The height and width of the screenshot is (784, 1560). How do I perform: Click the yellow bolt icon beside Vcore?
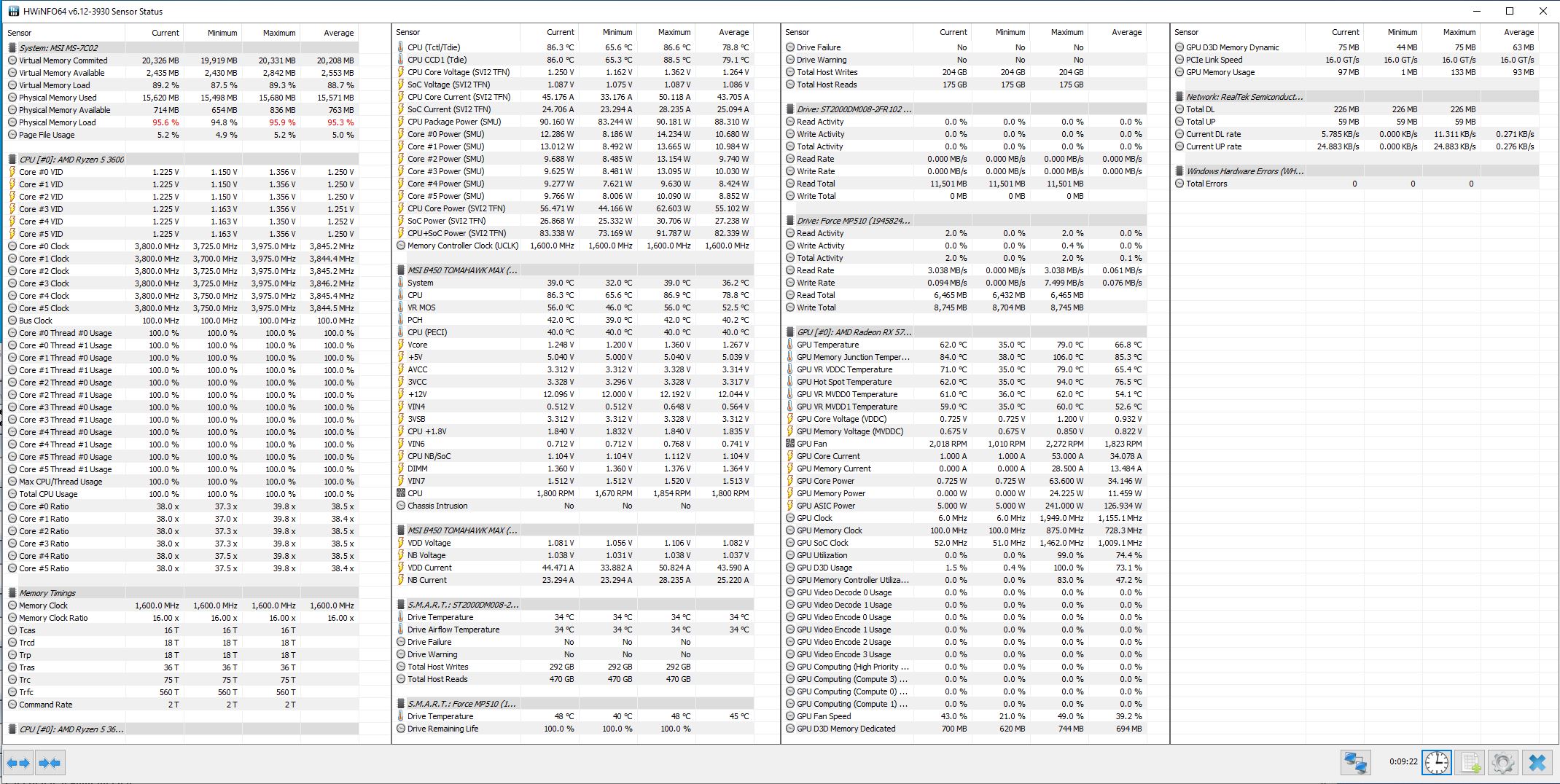(401, 345)
